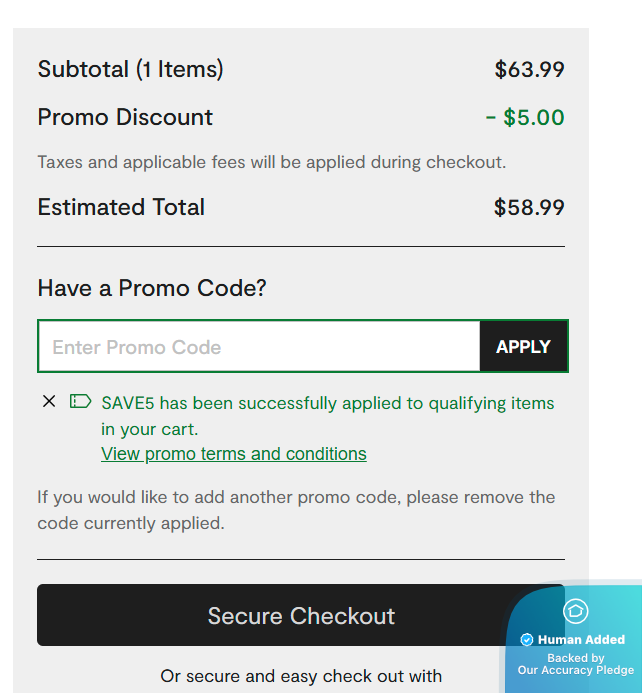Click the $58.99 estimated total amount

(x=529, y=208)
